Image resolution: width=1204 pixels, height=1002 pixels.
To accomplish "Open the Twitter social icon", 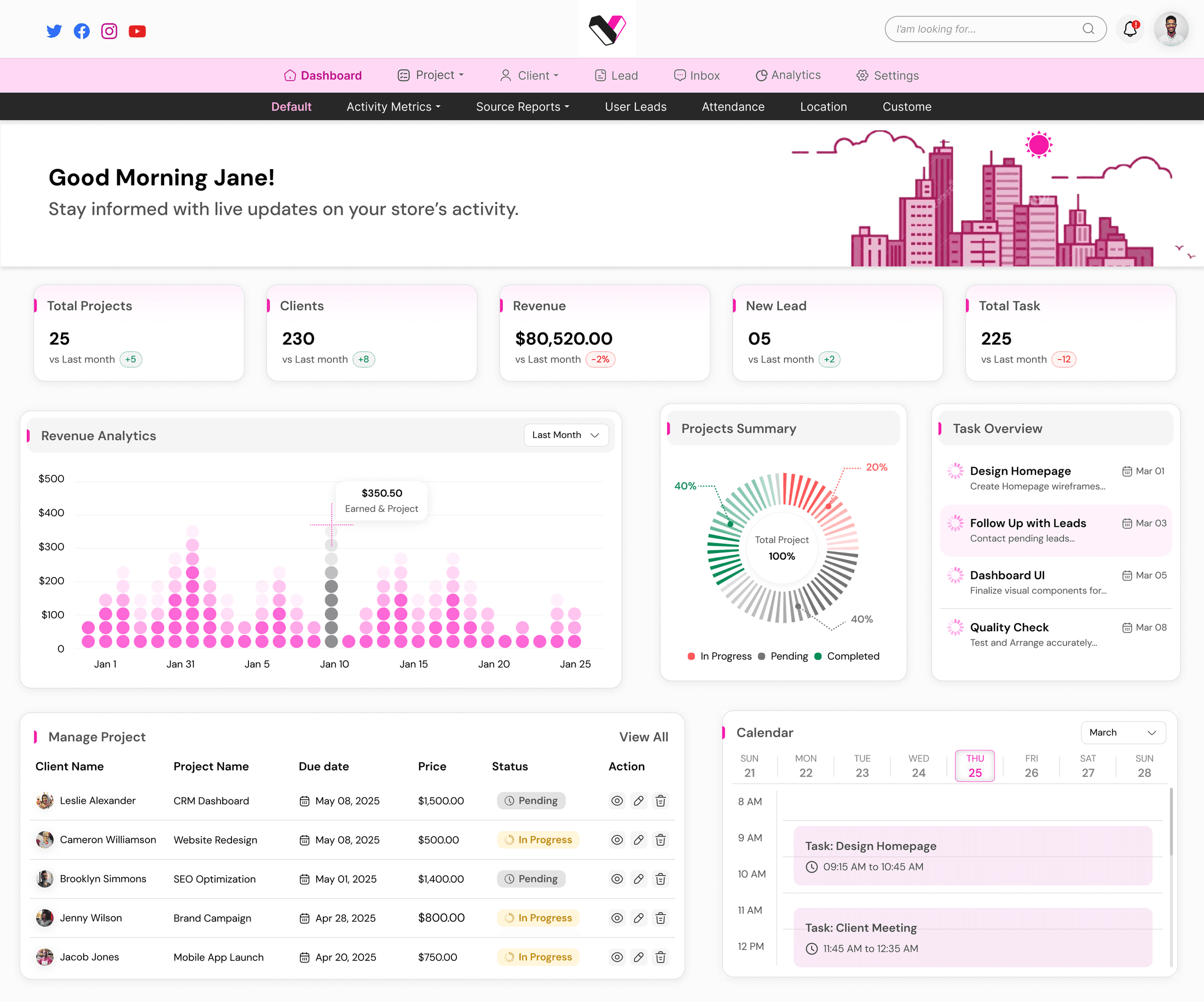I will tap(54, 31).
